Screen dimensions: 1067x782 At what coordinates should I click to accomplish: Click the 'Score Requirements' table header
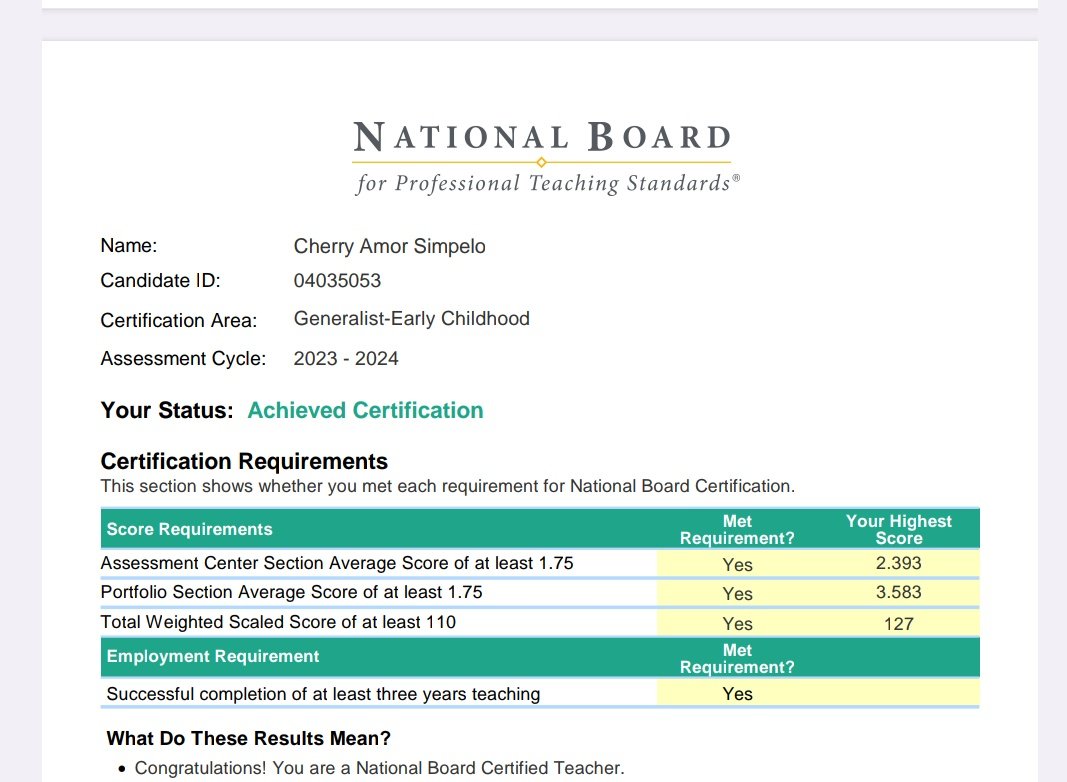click(x=189, y=529)
